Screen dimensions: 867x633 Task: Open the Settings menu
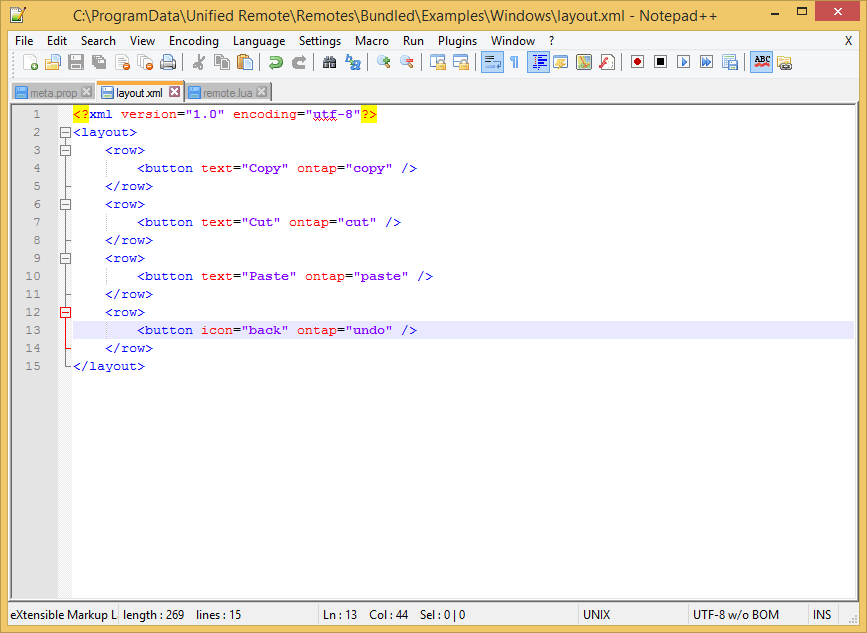pos(320,41)
